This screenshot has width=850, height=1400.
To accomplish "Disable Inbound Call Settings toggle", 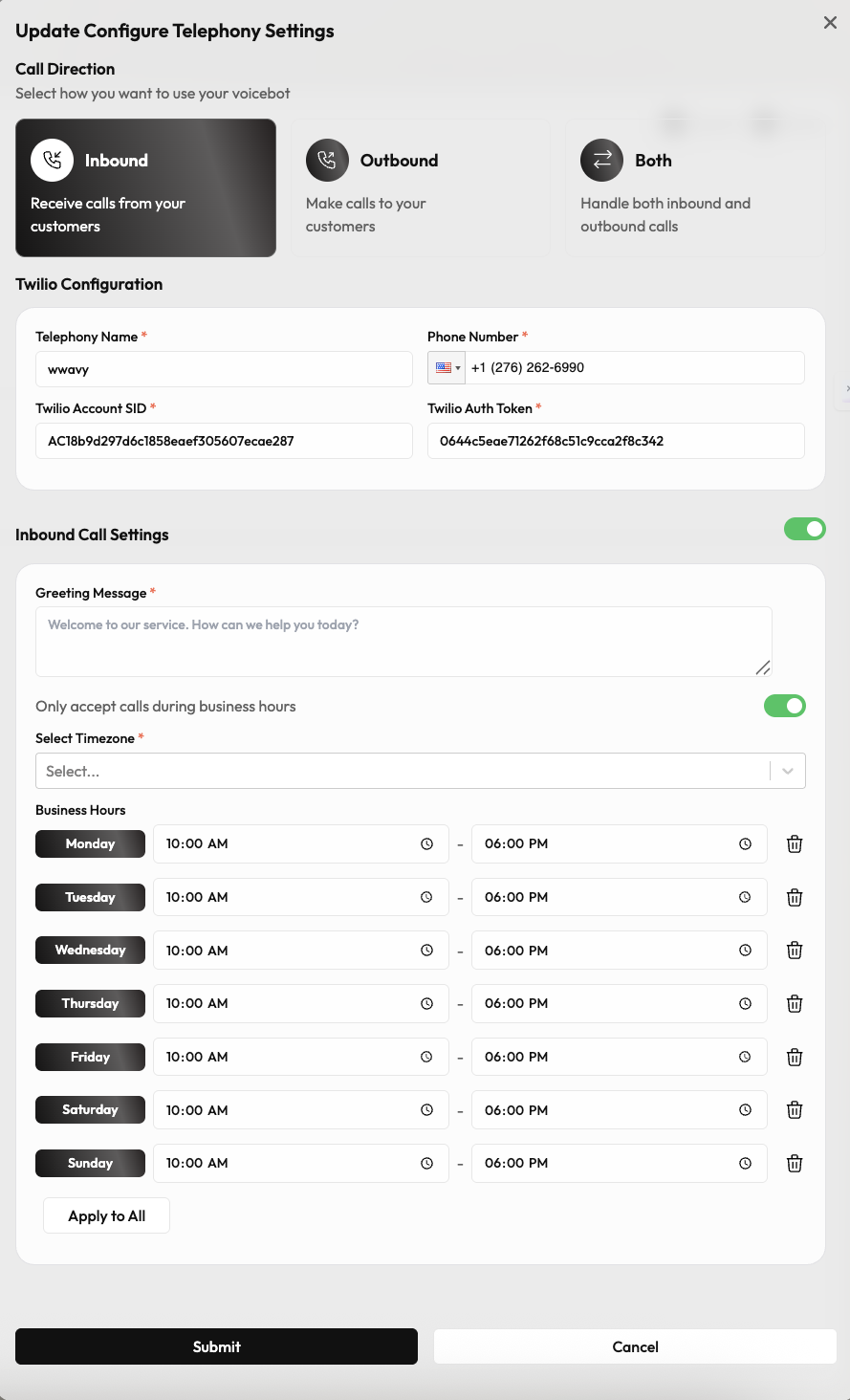I will pos(804,528).
